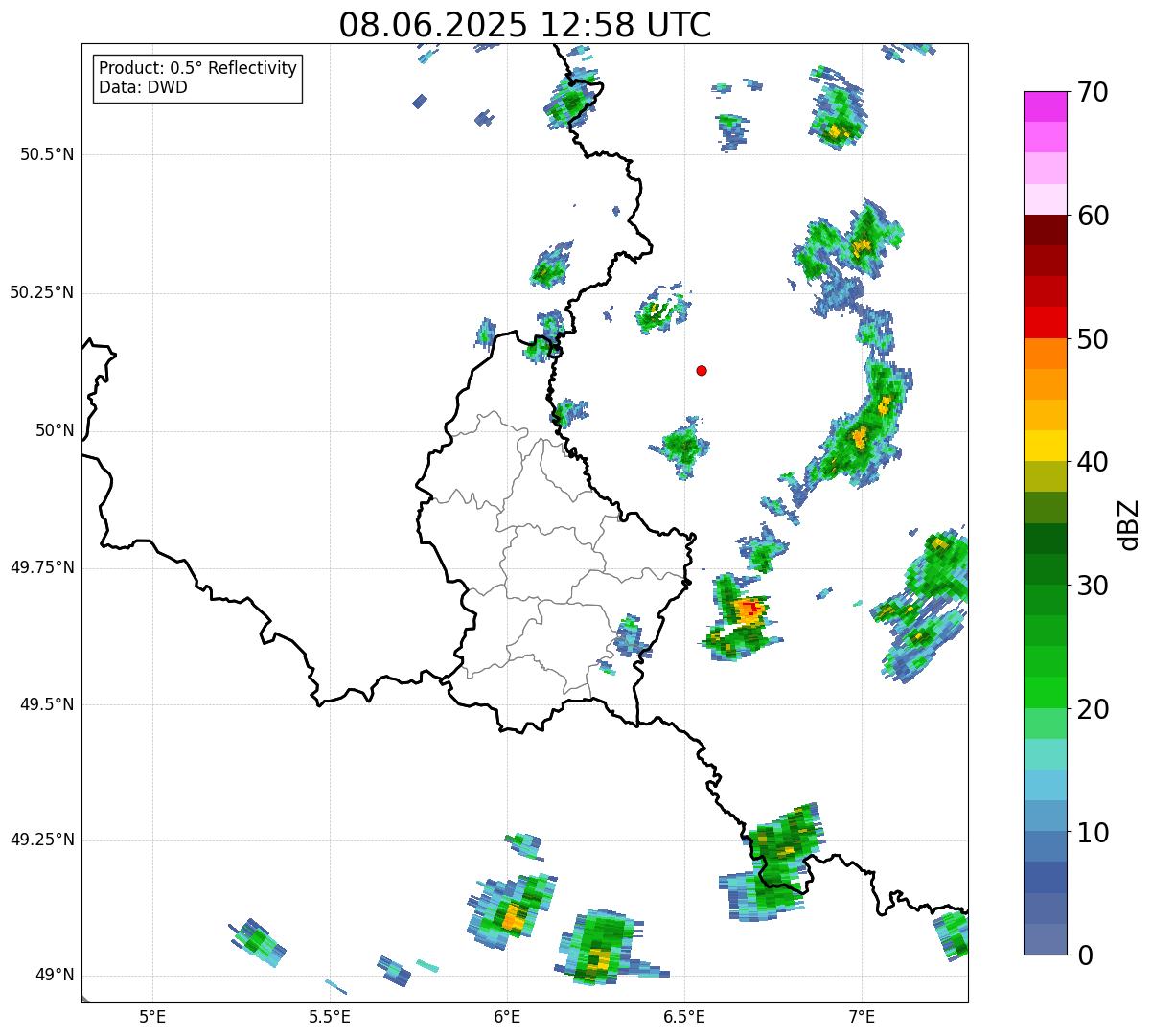Click the 7°E longitude label
Screen dimensions: 1152x1036
862,1016
